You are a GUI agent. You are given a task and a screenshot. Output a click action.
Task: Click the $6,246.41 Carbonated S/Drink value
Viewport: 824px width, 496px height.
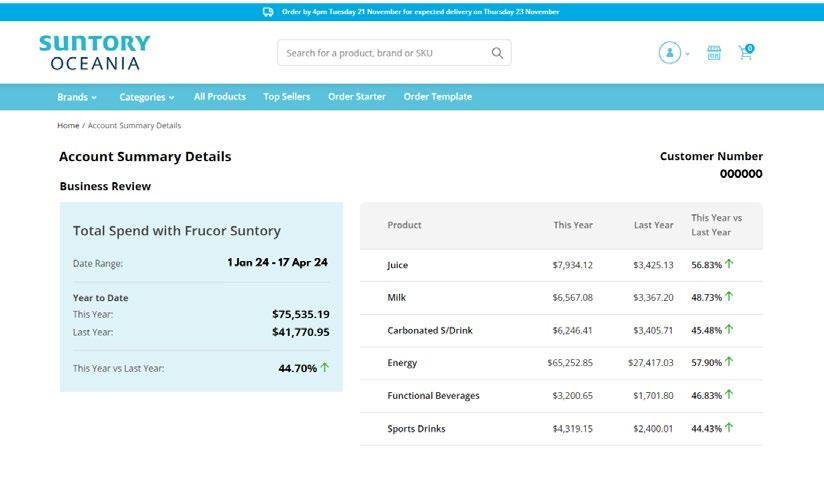pos(572,330)
